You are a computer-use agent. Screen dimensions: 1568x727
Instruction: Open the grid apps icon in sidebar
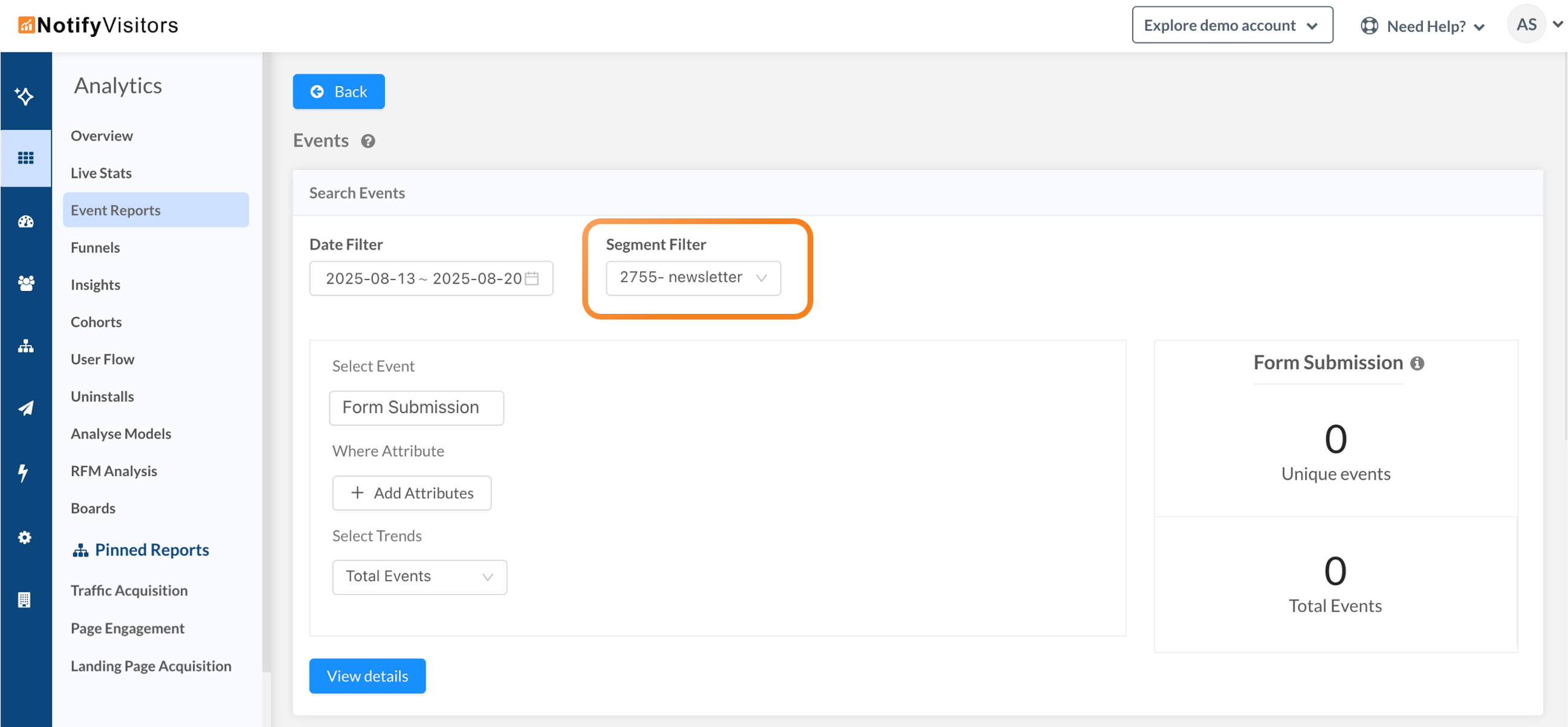[x=25, y=158]
